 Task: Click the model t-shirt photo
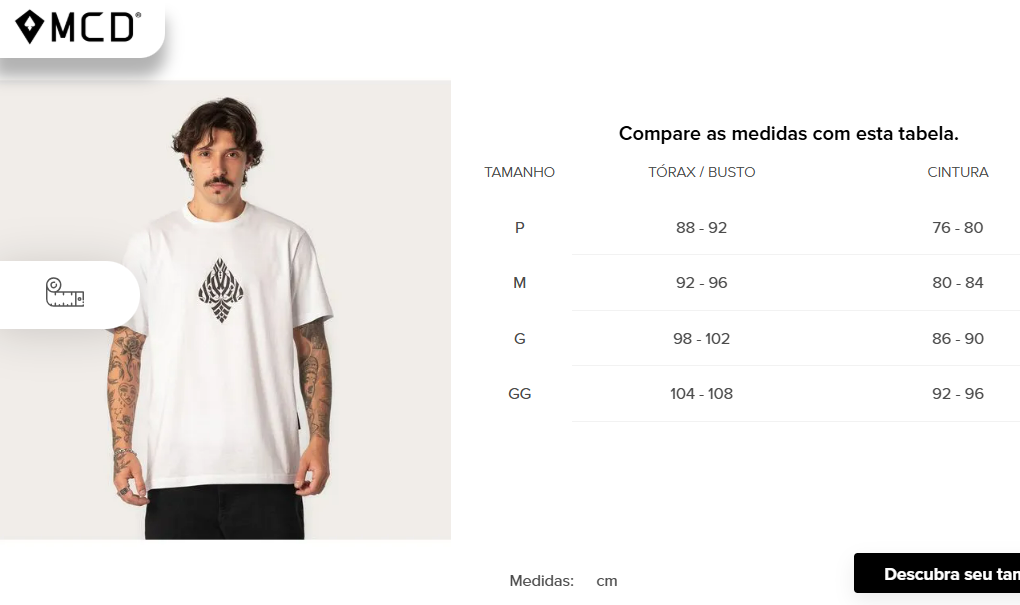[x=225, y=310]
